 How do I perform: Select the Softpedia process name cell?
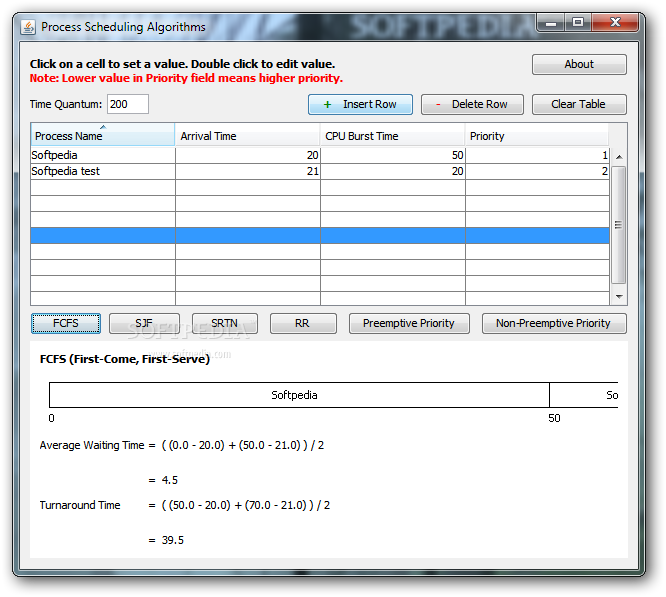[103, 155]
